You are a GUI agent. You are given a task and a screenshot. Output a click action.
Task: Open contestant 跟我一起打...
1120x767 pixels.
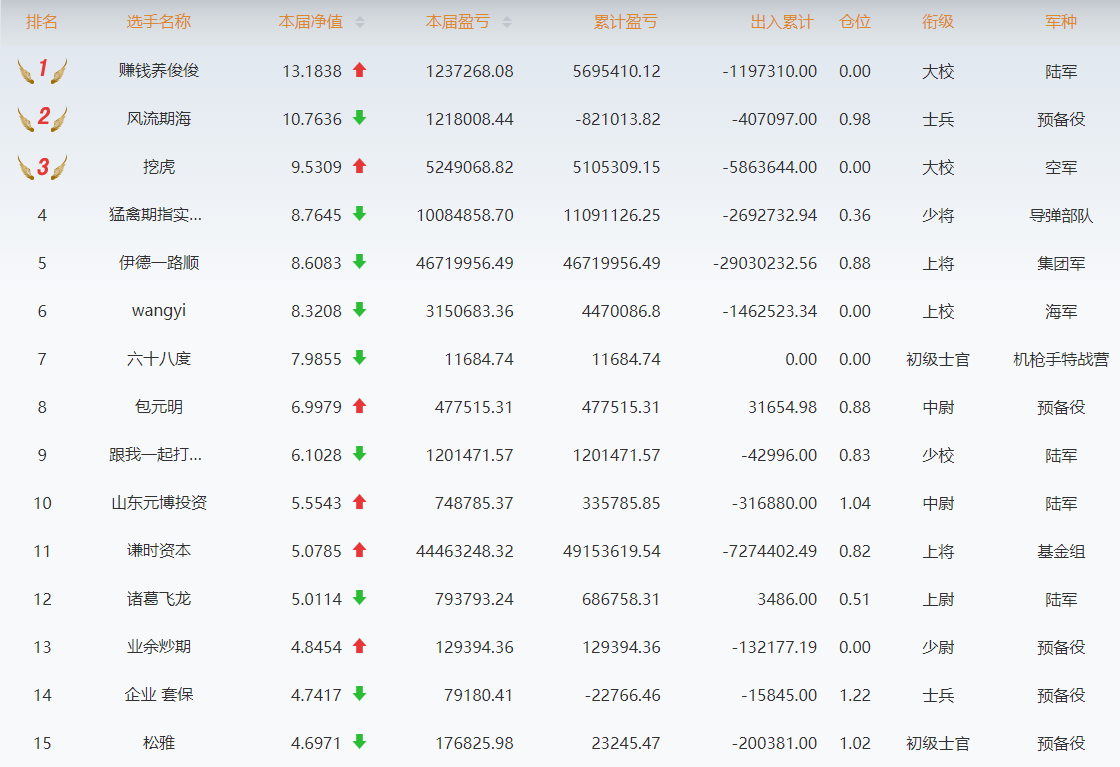(x=156, y=455)
